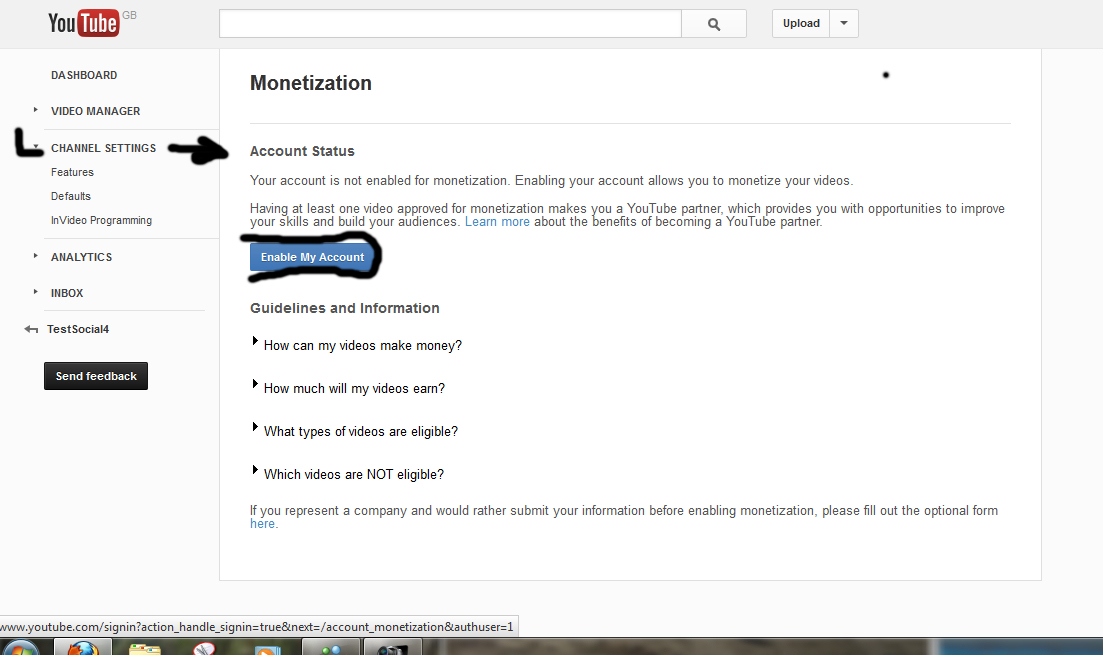Image resolution: width=1103 pixels, height=655 pixels.
Task: Open Video Manager in the sidebar
Action: coord(95,111)
